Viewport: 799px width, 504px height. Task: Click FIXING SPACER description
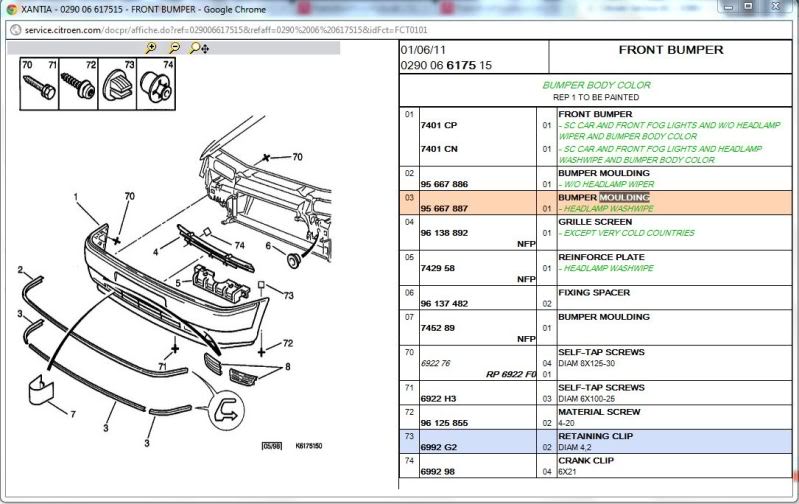click(x=594, y=293)
